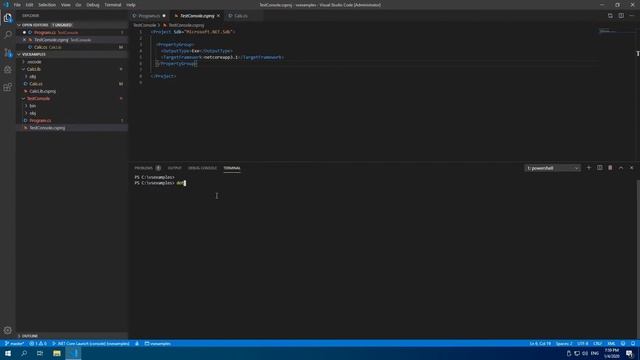Open the Debug view in activity bar

pos(8,70)
